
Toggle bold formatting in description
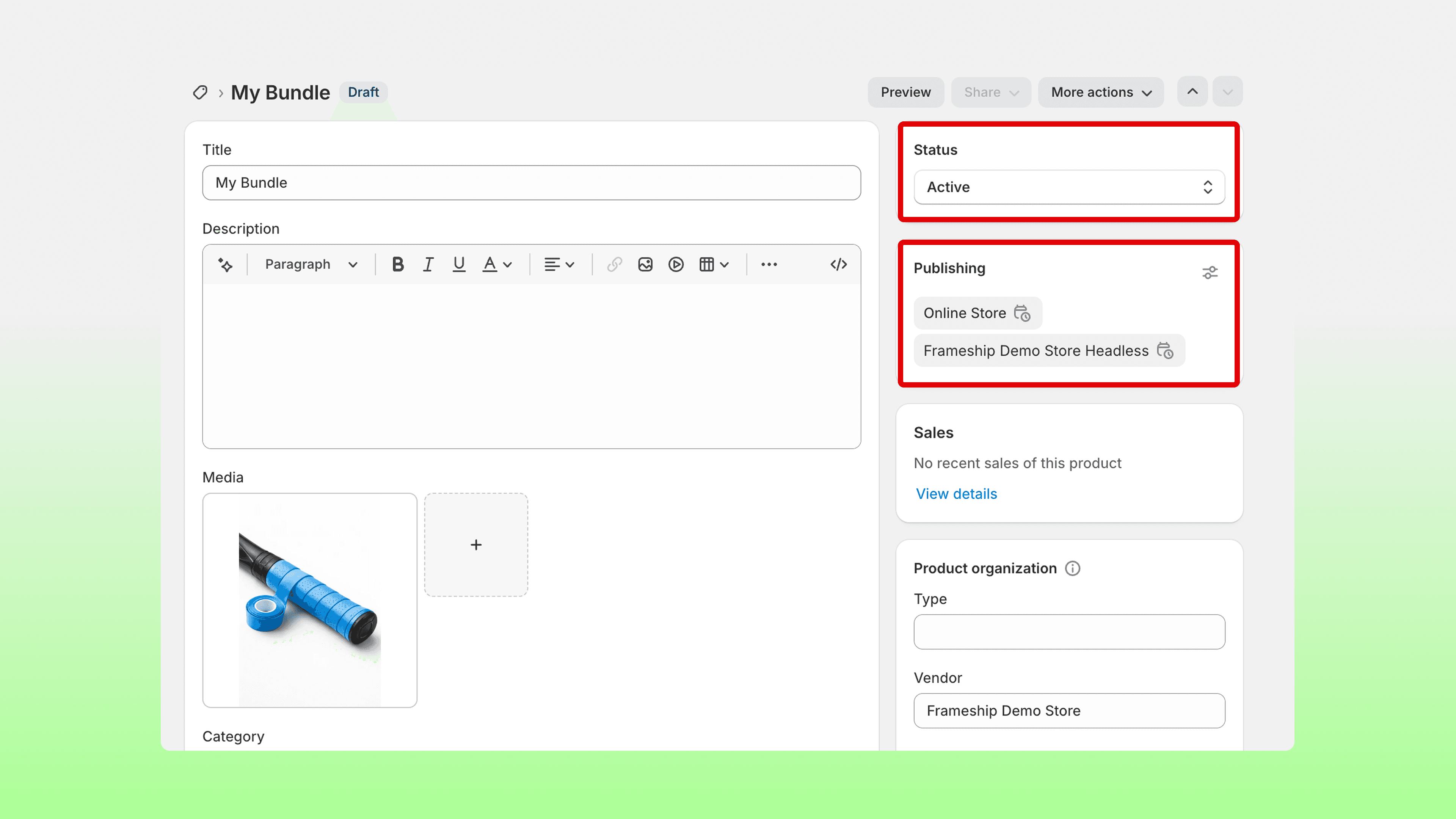point(397,265)
